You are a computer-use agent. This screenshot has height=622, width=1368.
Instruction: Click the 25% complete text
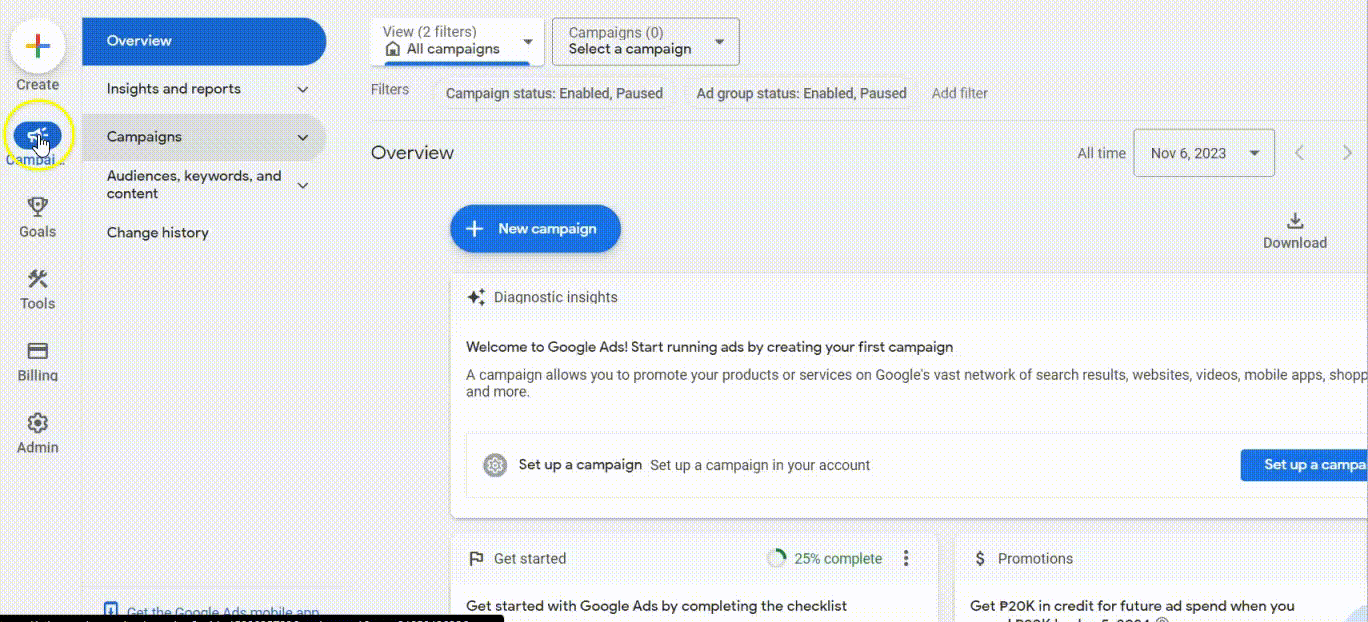tap(838, 559)
